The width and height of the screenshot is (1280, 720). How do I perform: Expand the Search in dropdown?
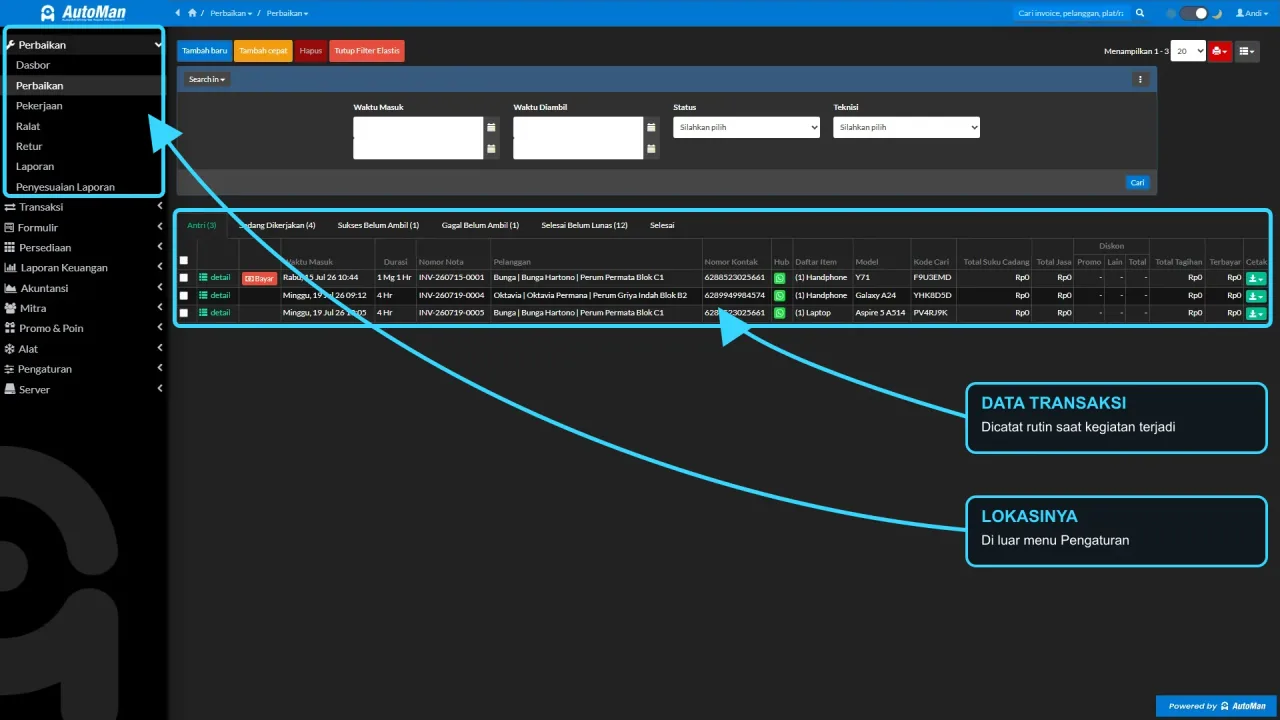[x=207, y=79]
